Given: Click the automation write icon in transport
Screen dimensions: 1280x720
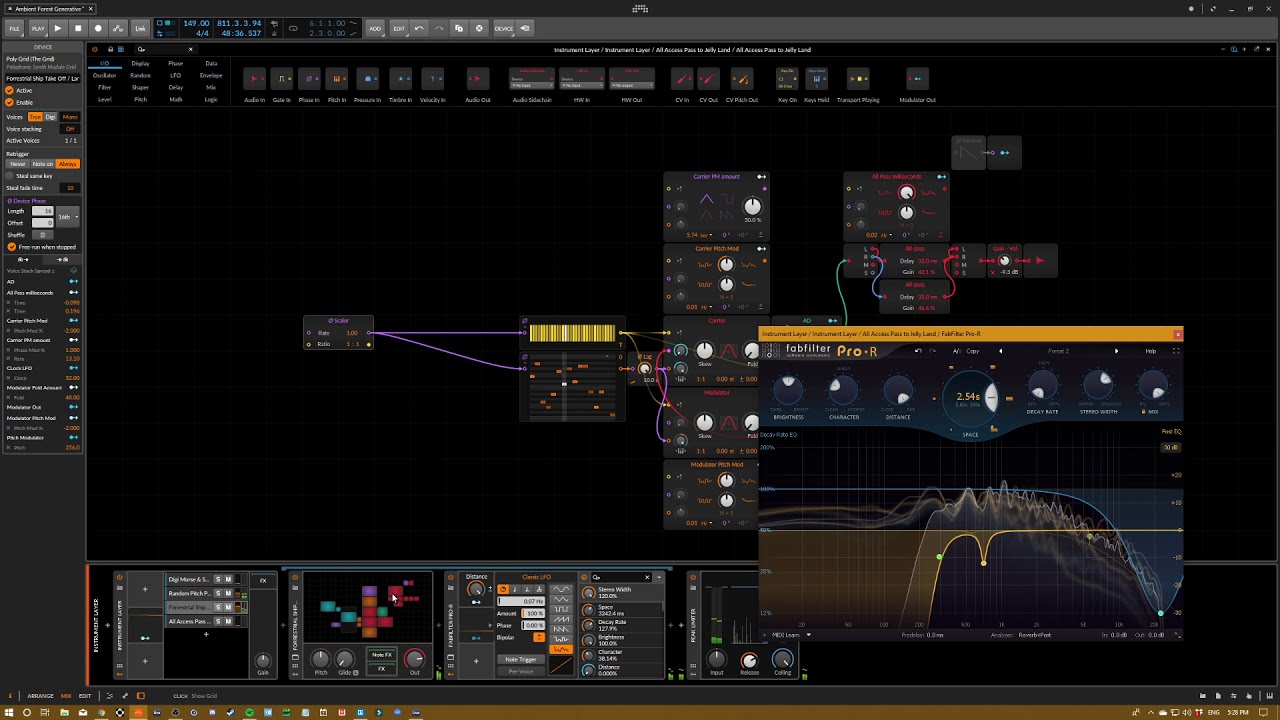Looking at the screenshot, I should (118, 28).
